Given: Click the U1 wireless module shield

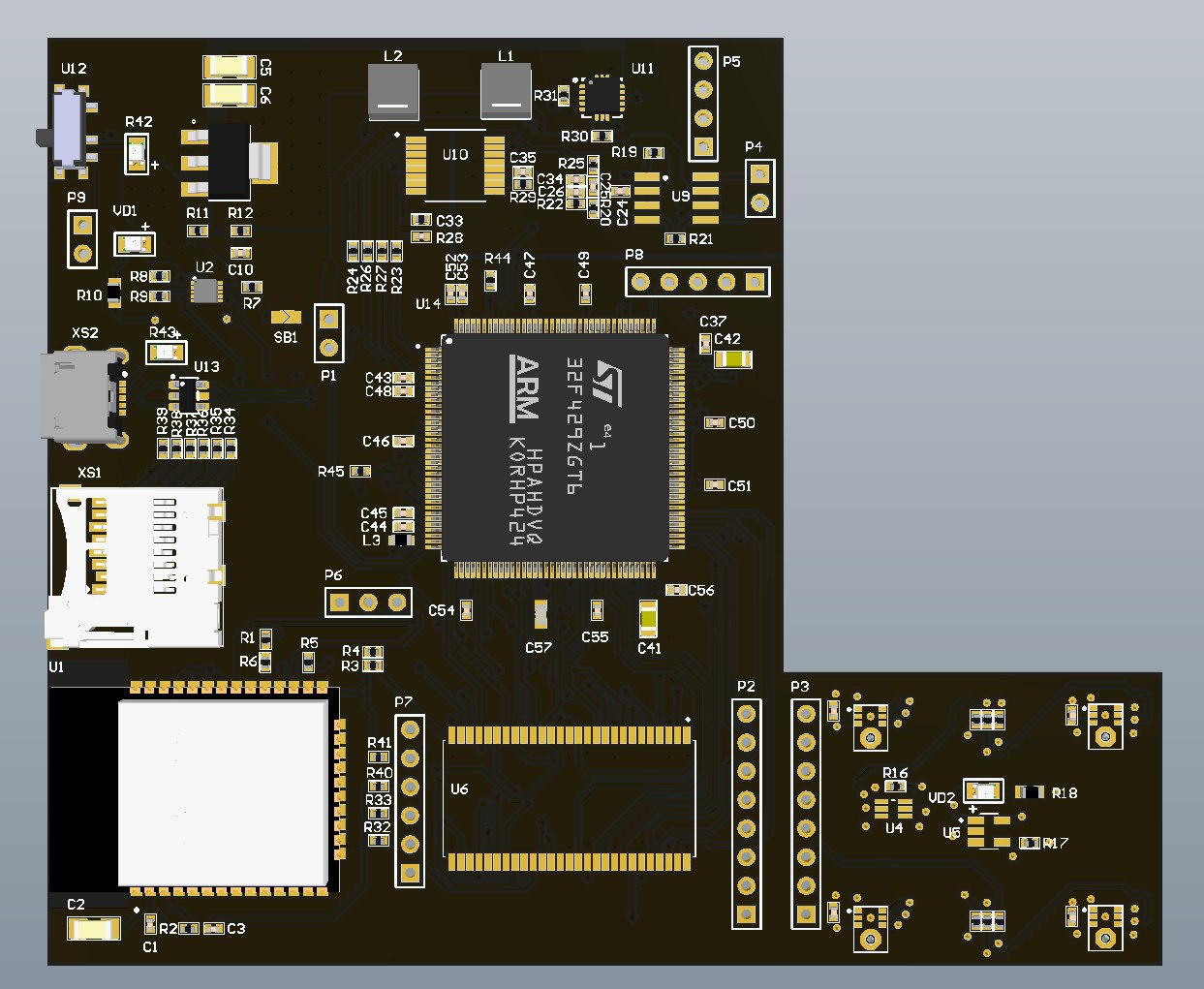Looking at the screenshot, I should pyautogui.click(x=223, y=791).
